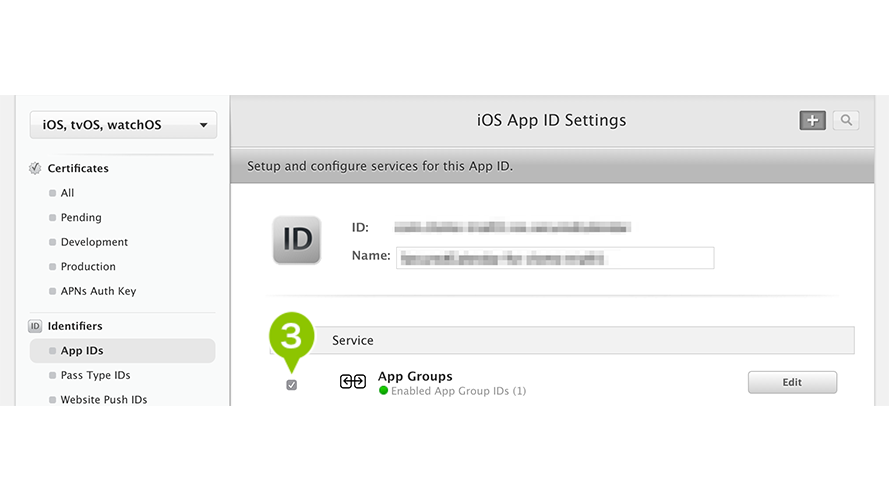Open Development certificates
The width and height of the screenshot is (889, 500).
pos(94,241)
